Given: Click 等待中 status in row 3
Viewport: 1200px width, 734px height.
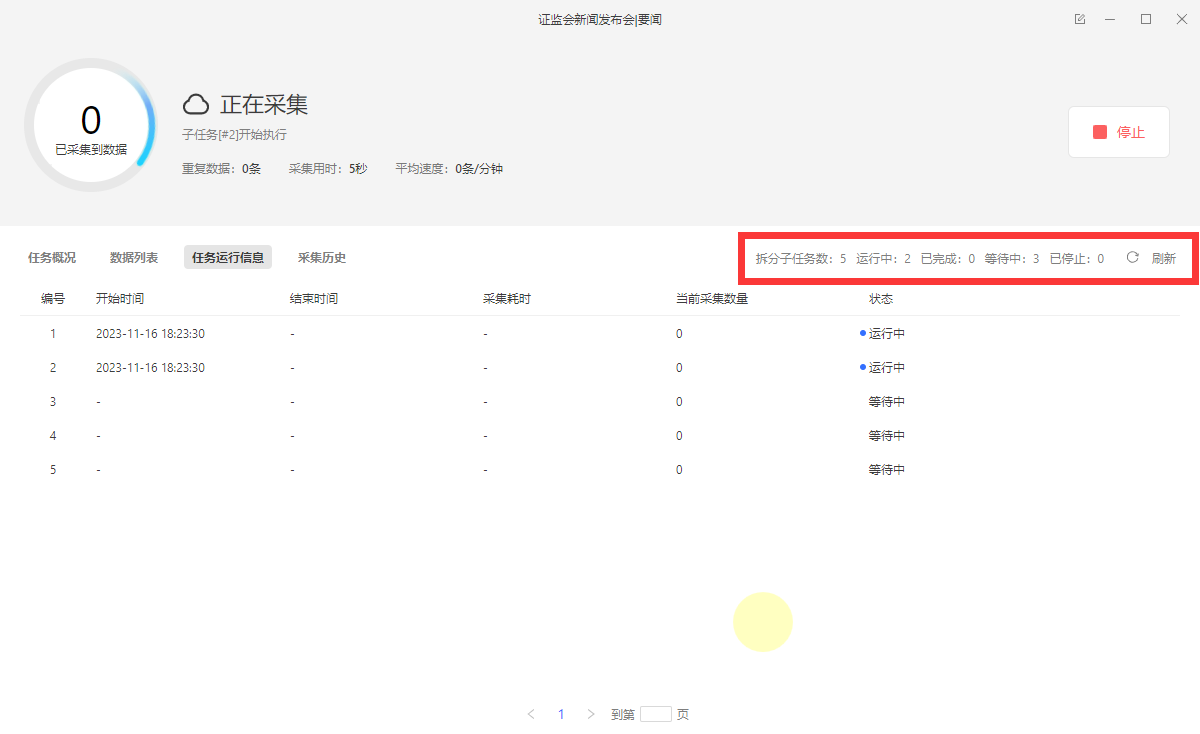Looking at the screenshot, I should [x=887, y=402].
